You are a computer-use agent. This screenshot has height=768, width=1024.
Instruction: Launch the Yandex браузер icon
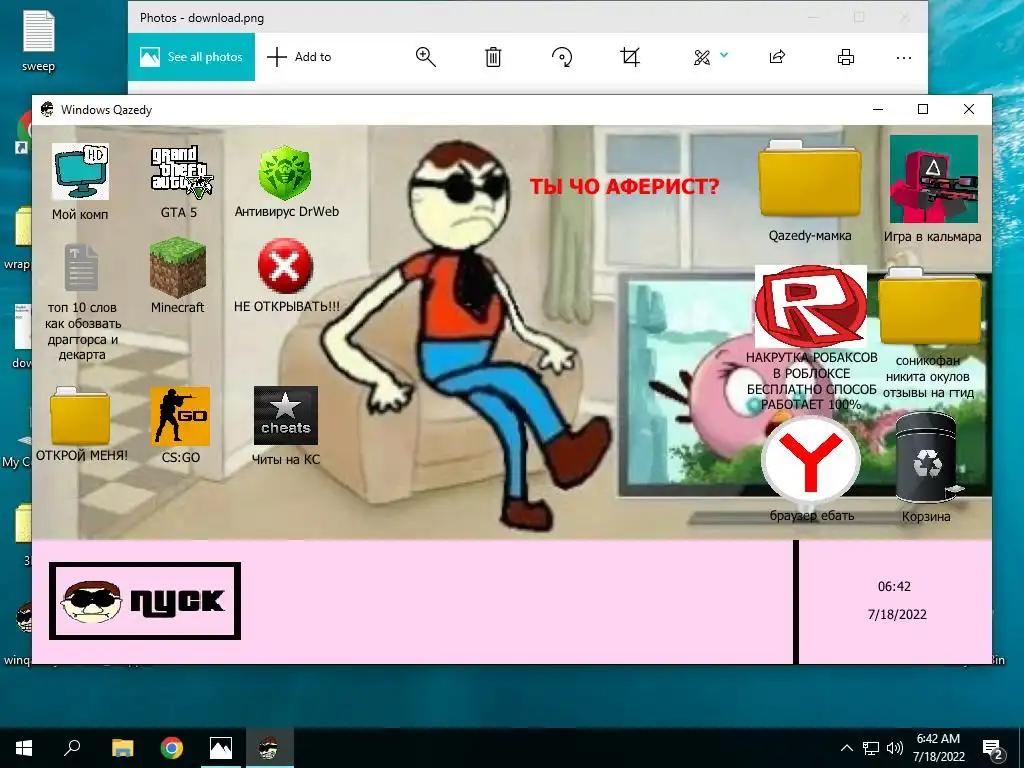[810, 461]
